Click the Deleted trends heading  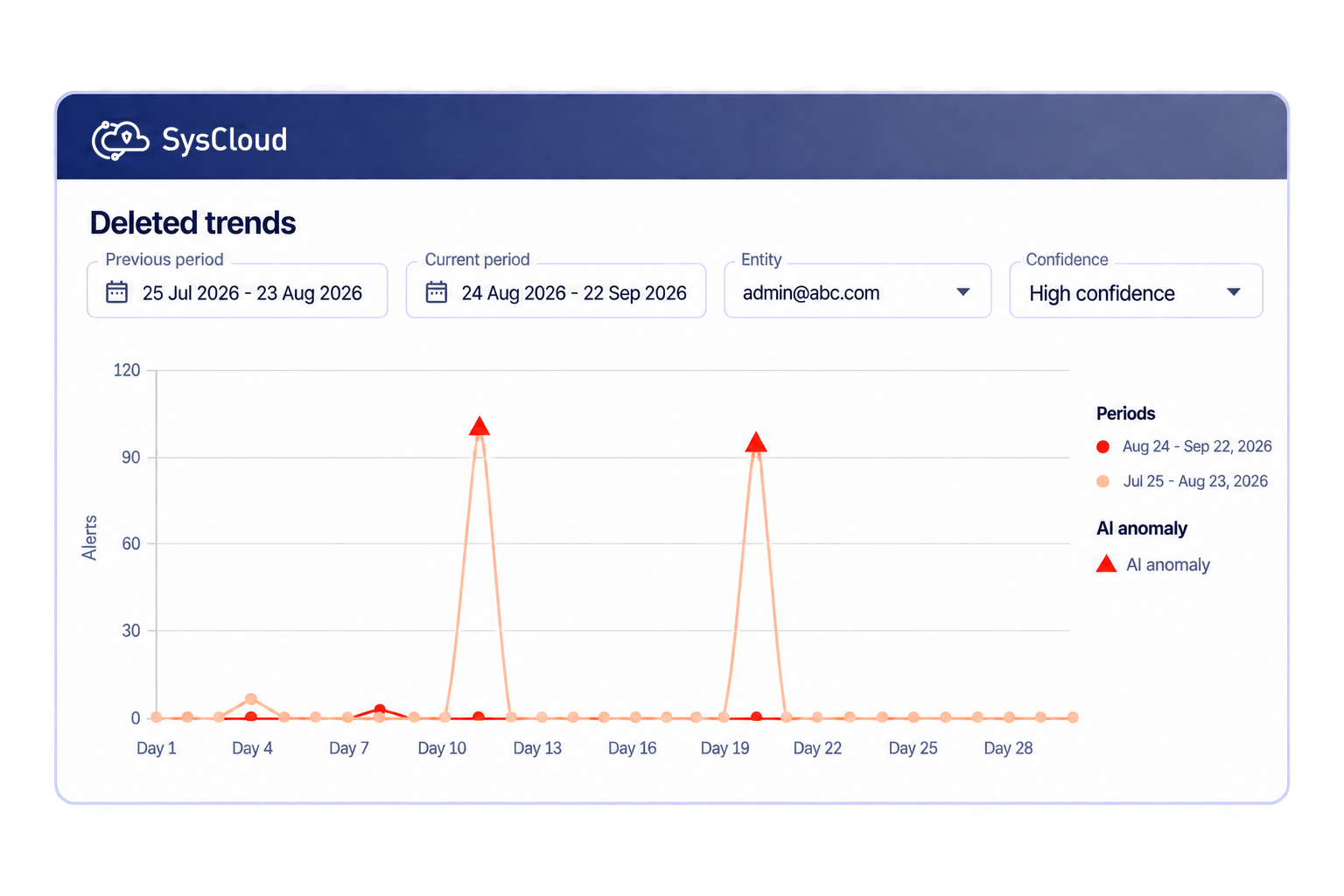(193, 223)
